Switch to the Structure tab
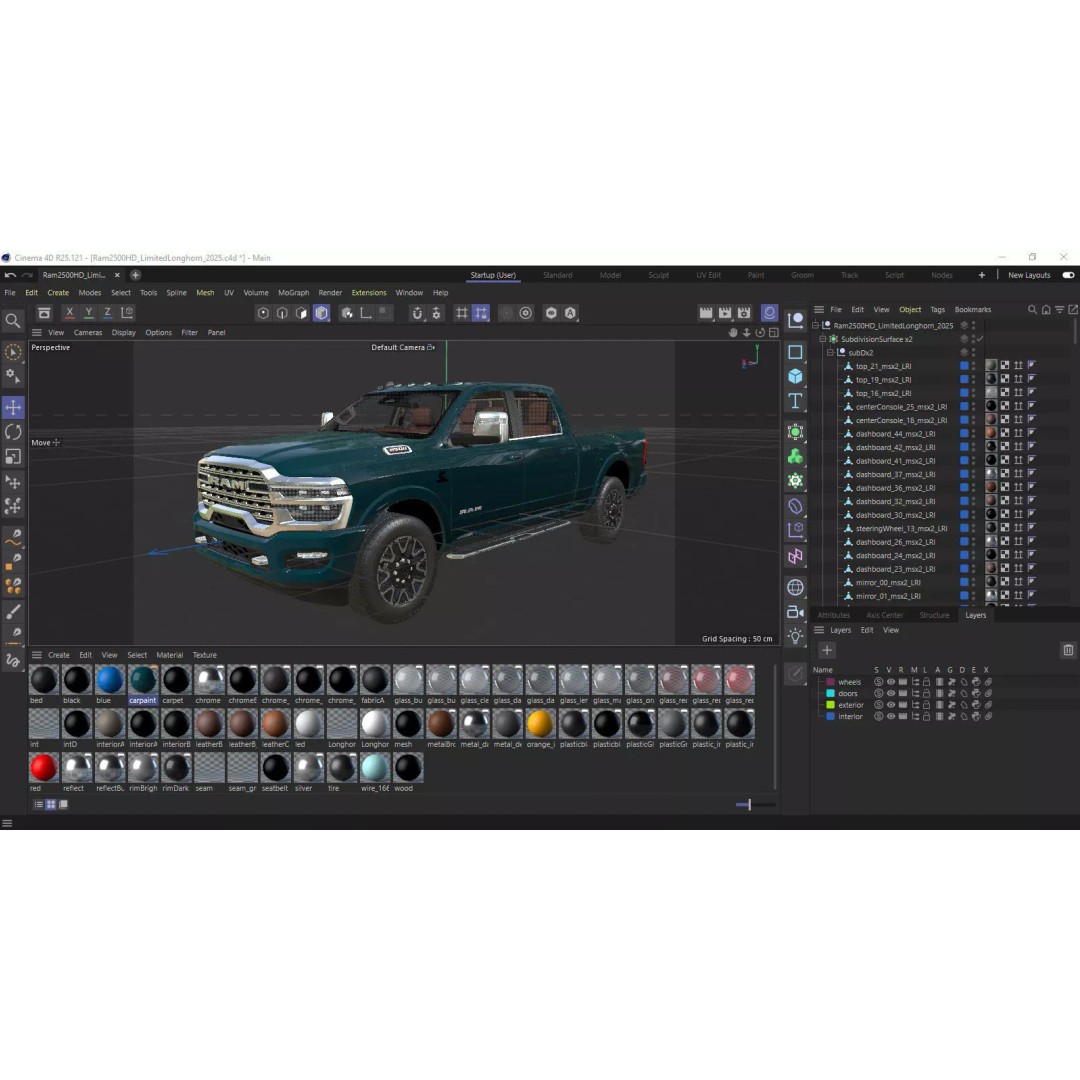Viewport: 1080px width, 1080px height. click(x=934, y=615)
